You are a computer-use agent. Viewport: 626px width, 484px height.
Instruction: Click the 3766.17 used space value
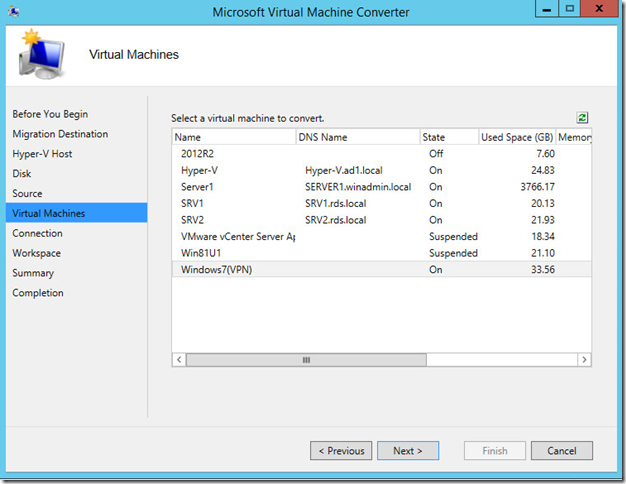tap(537, 187)
